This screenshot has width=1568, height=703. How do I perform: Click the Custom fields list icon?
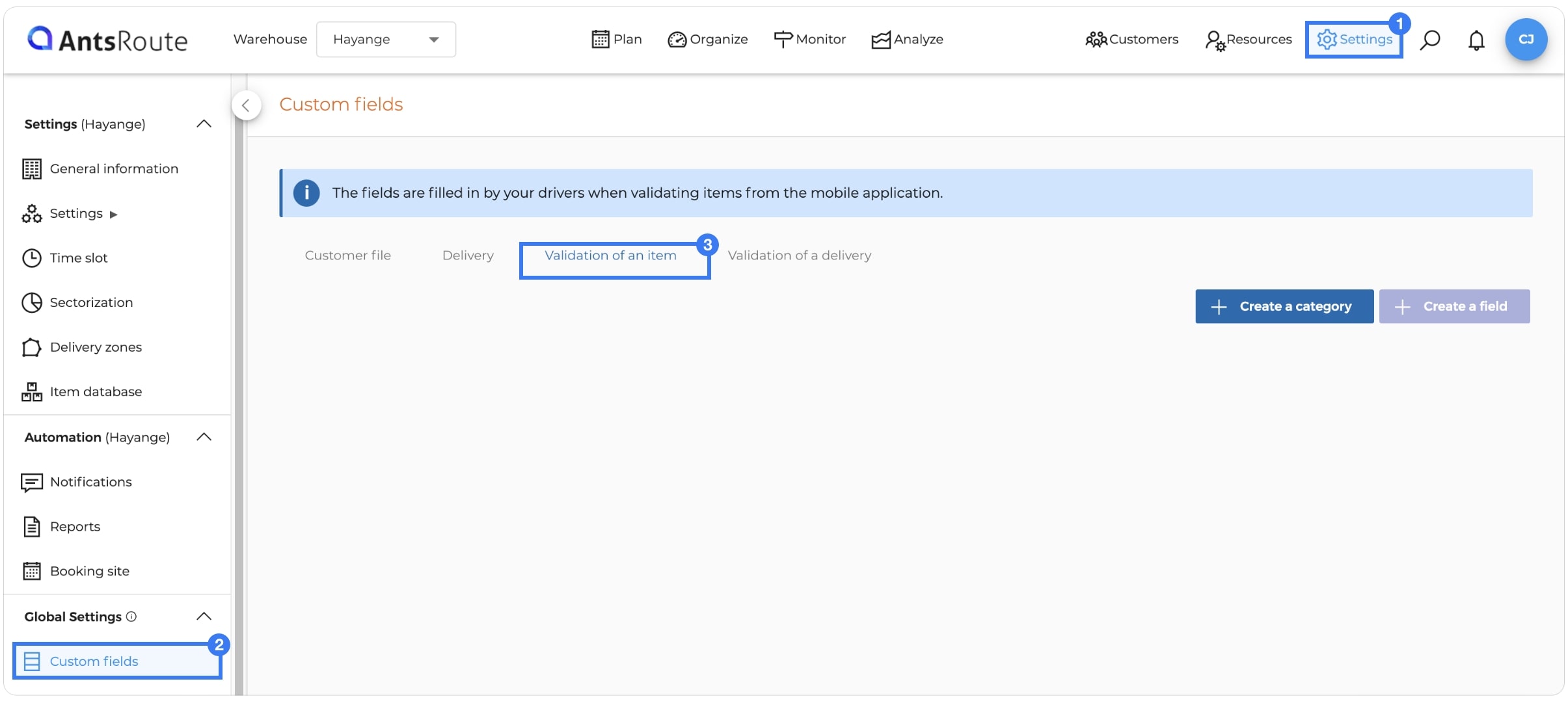31,661
